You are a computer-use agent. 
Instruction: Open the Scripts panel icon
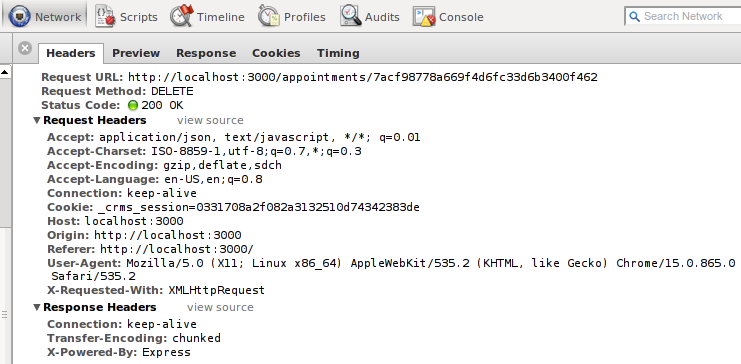pos(105,17)
